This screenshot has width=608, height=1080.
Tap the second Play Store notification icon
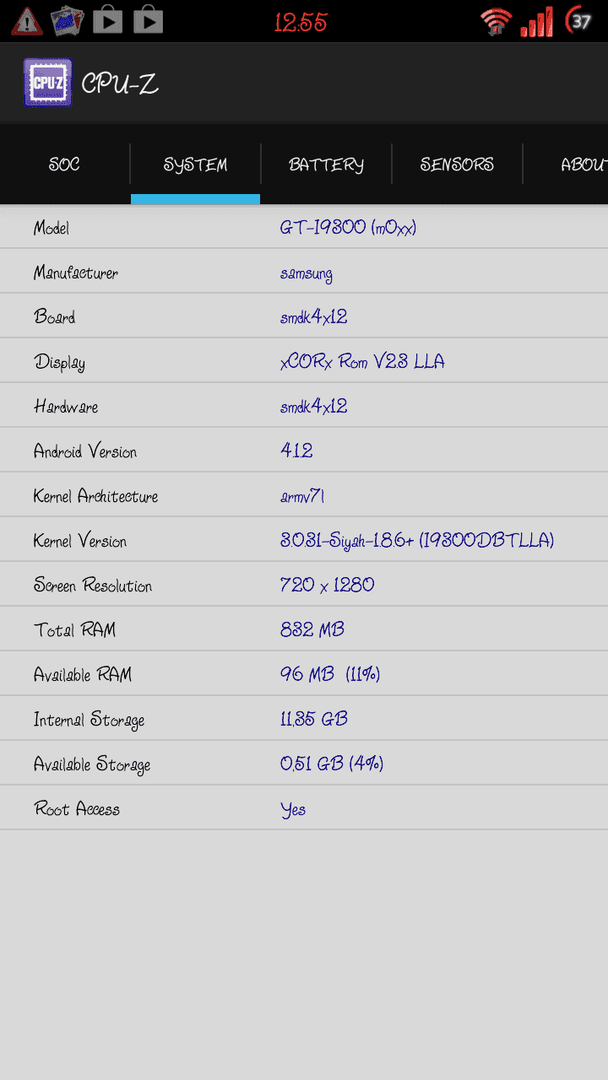coord(148,21)
